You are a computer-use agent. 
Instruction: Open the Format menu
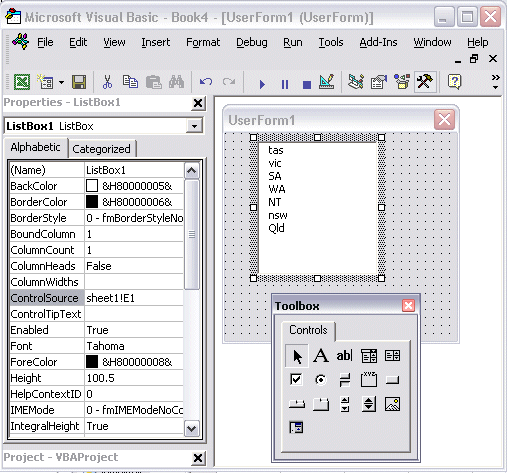tap(203, 42)
